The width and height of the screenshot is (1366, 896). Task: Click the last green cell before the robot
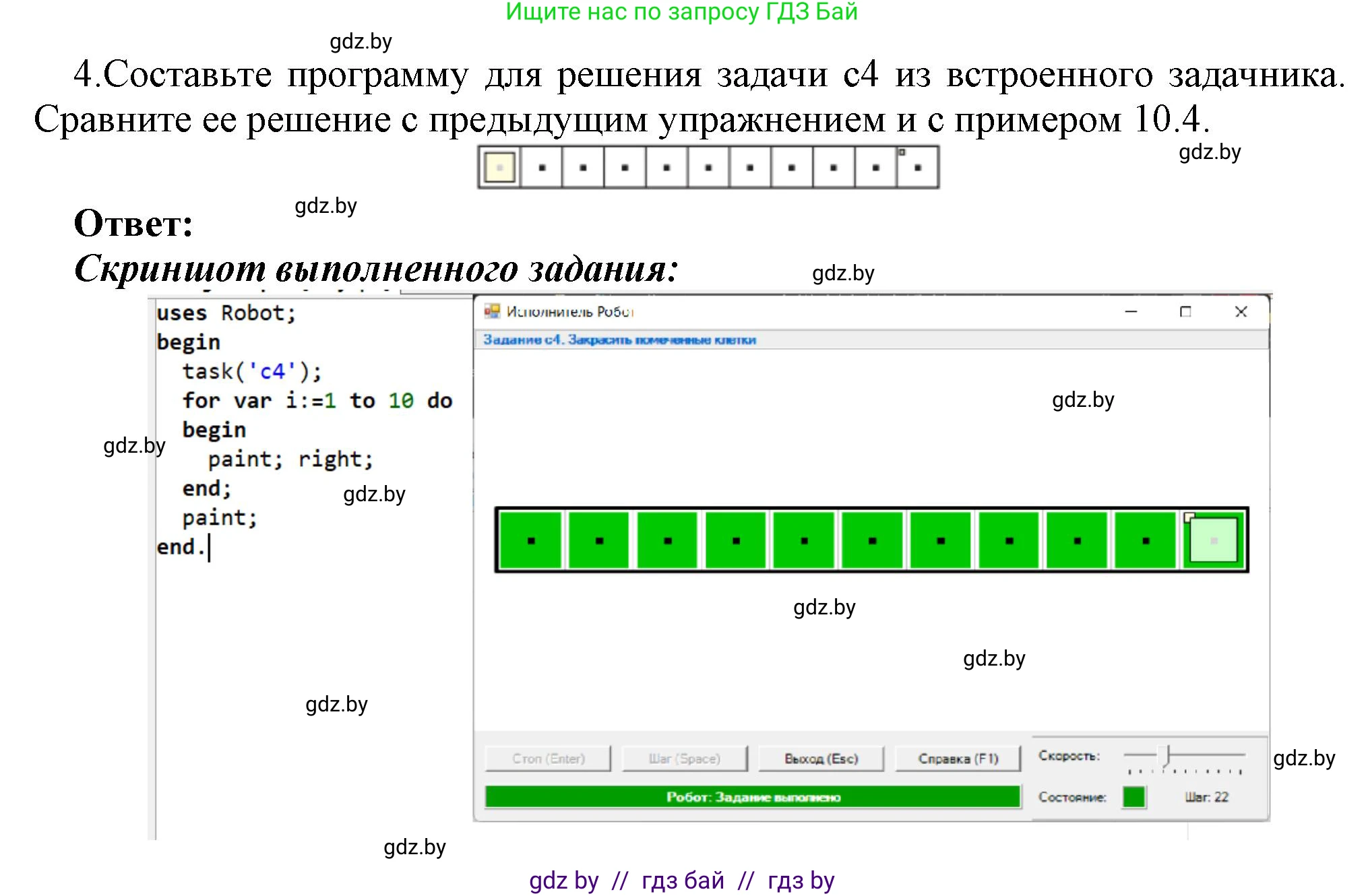(x=1145, y=540)
